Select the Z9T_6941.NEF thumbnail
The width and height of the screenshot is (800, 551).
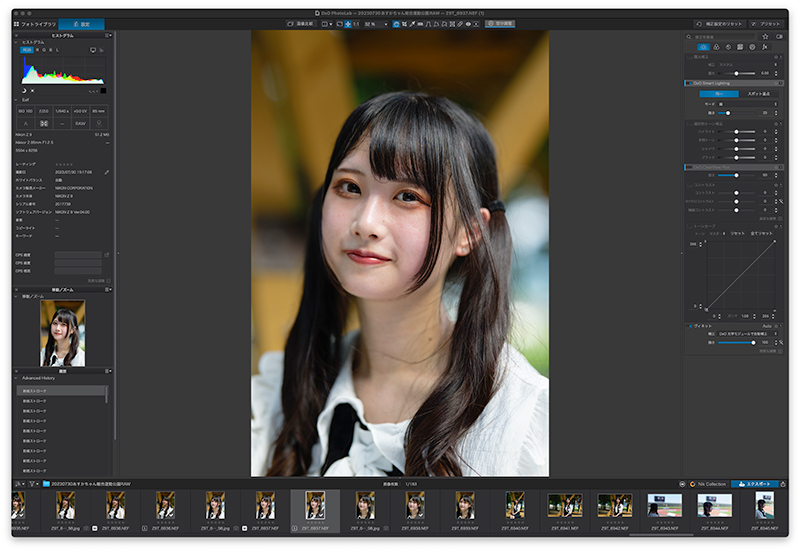coord(564,510)
